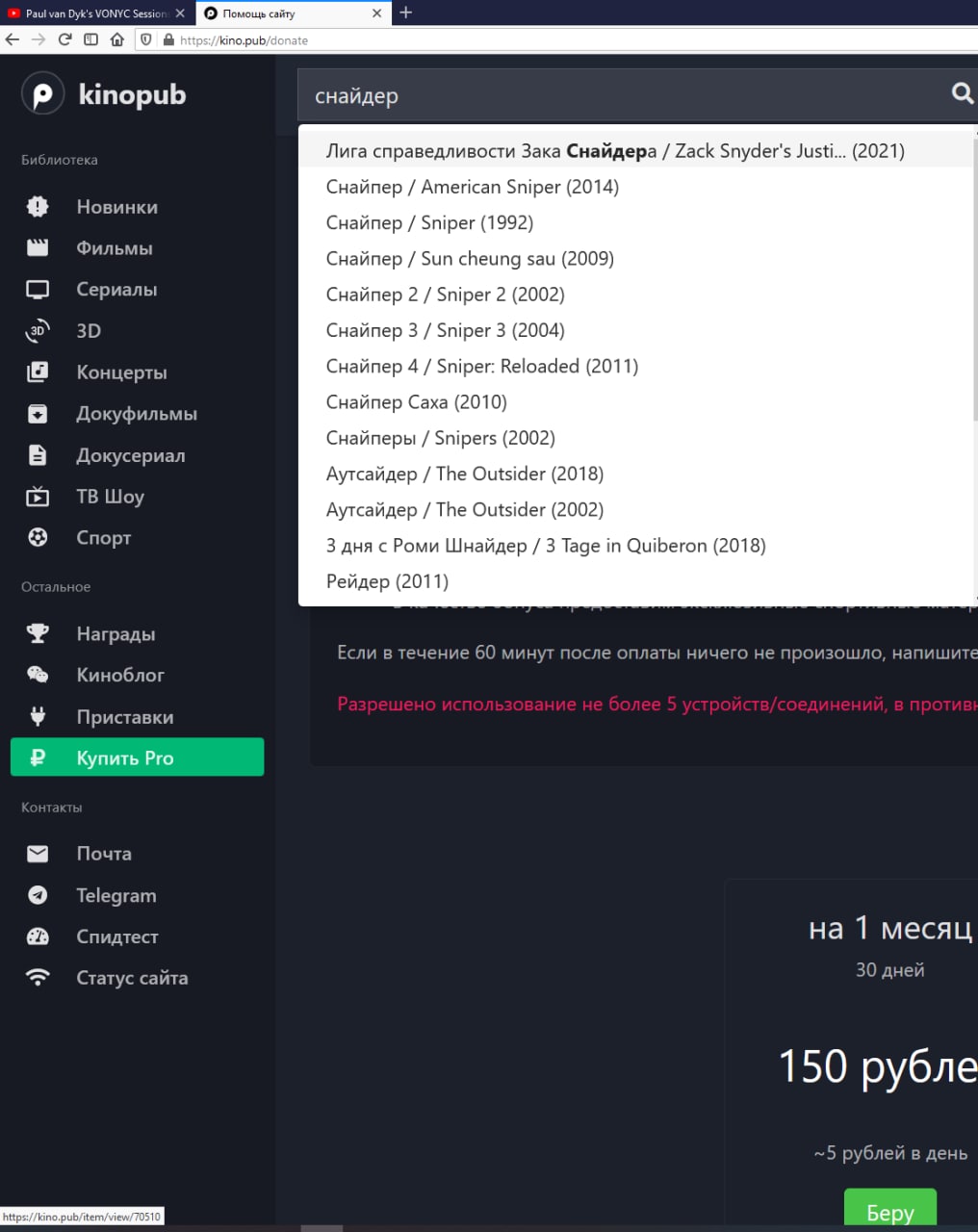Open the Докуфильмы link
Screen dimensions: 978x1232
[x=137, y=414]
